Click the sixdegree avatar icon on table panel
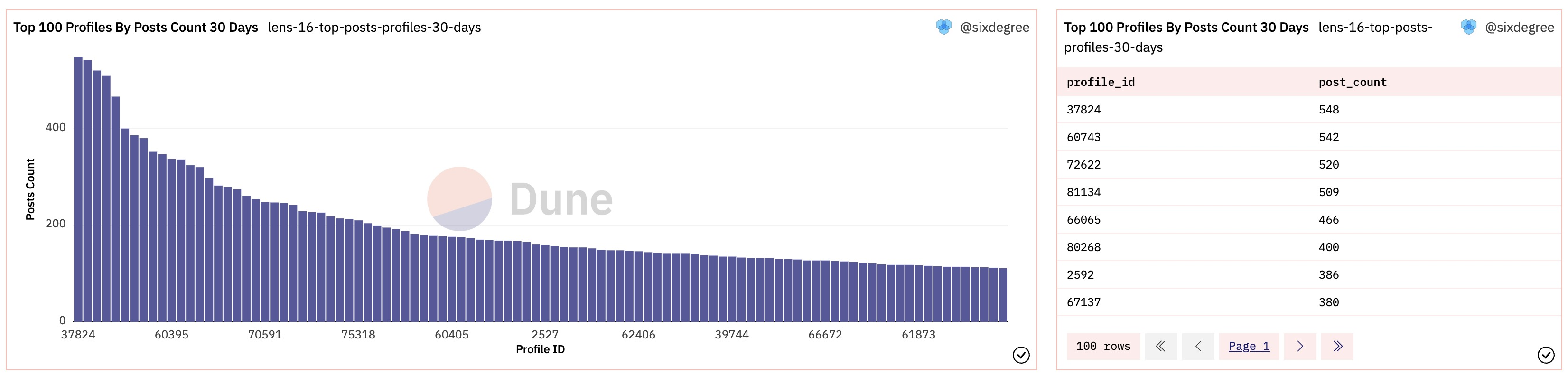 1468,27
